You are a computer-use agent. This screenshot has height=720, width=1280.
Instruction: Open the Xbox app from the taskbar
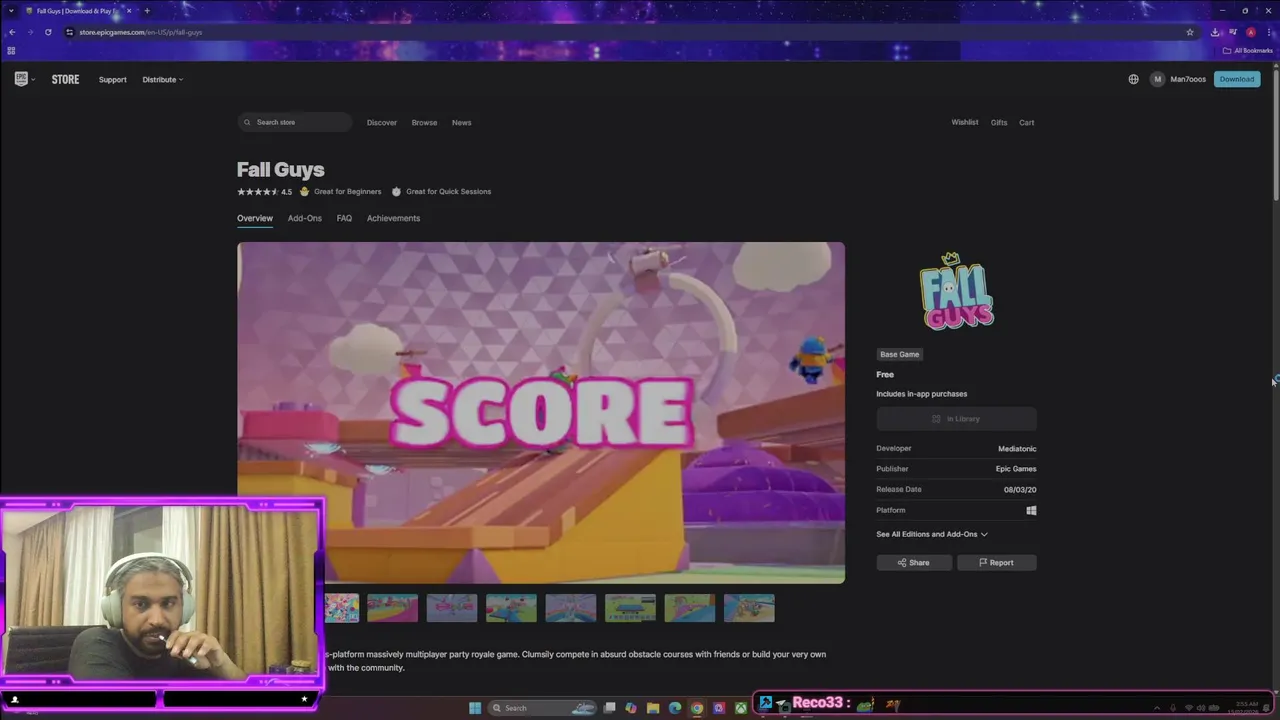[x=741, y=708]
